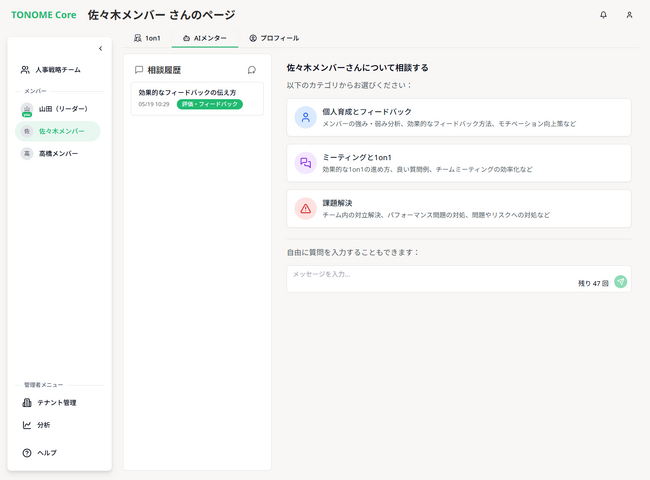Click the テナント管理 label
650x480 pixels.
pyautogui.click(x=57, y=402)
